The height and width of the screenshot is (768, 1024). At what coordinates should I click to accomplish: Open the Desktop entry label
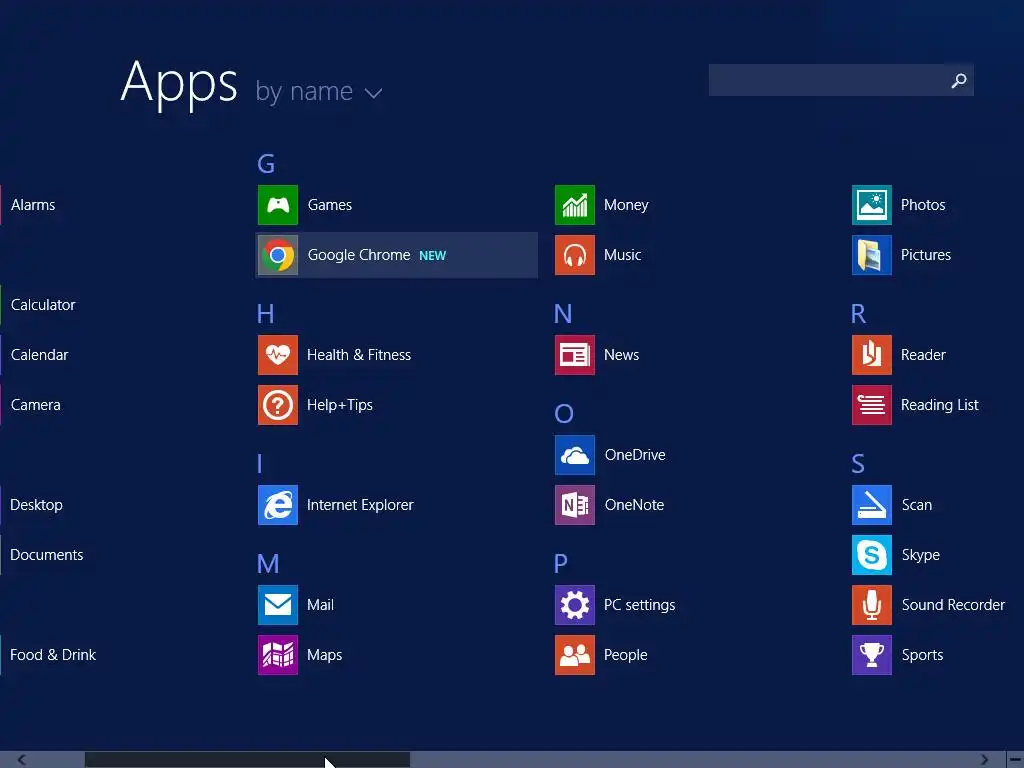point(37,505)
